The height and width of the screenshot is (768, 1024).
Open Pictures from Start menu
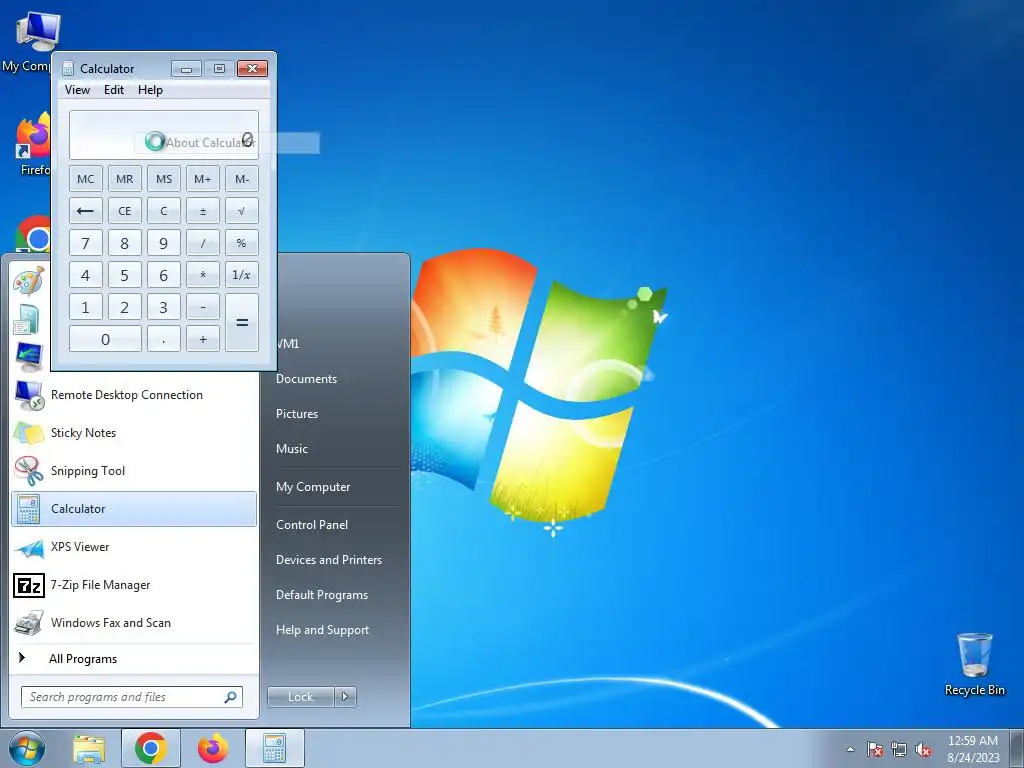point(297,414)
